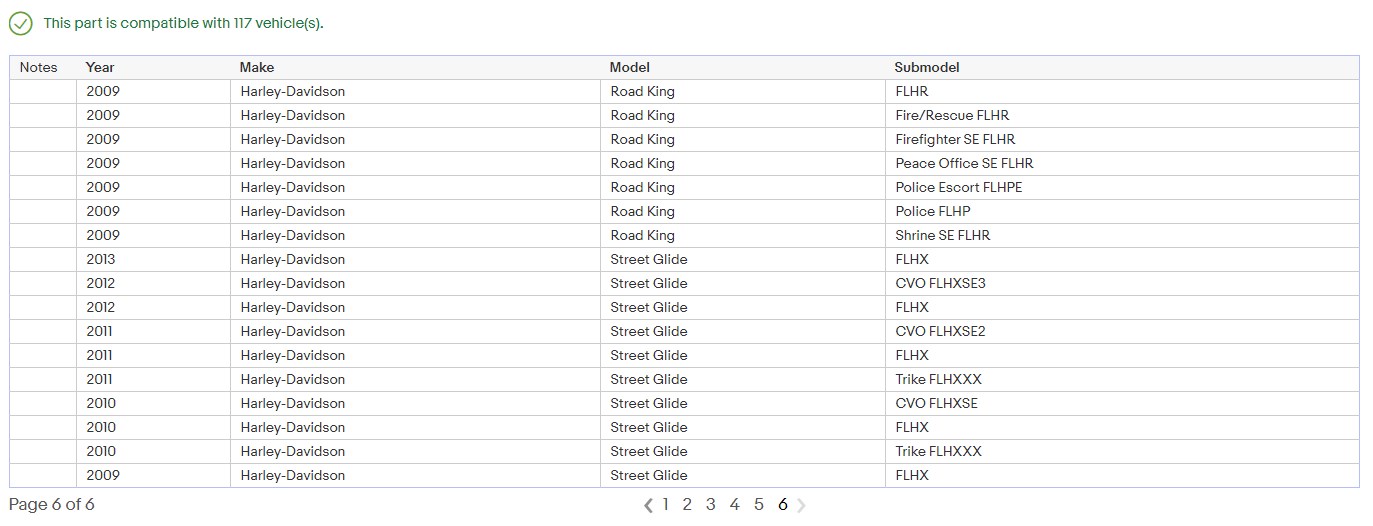Click the Shrine SE FLHR submodel

[943, 235]
